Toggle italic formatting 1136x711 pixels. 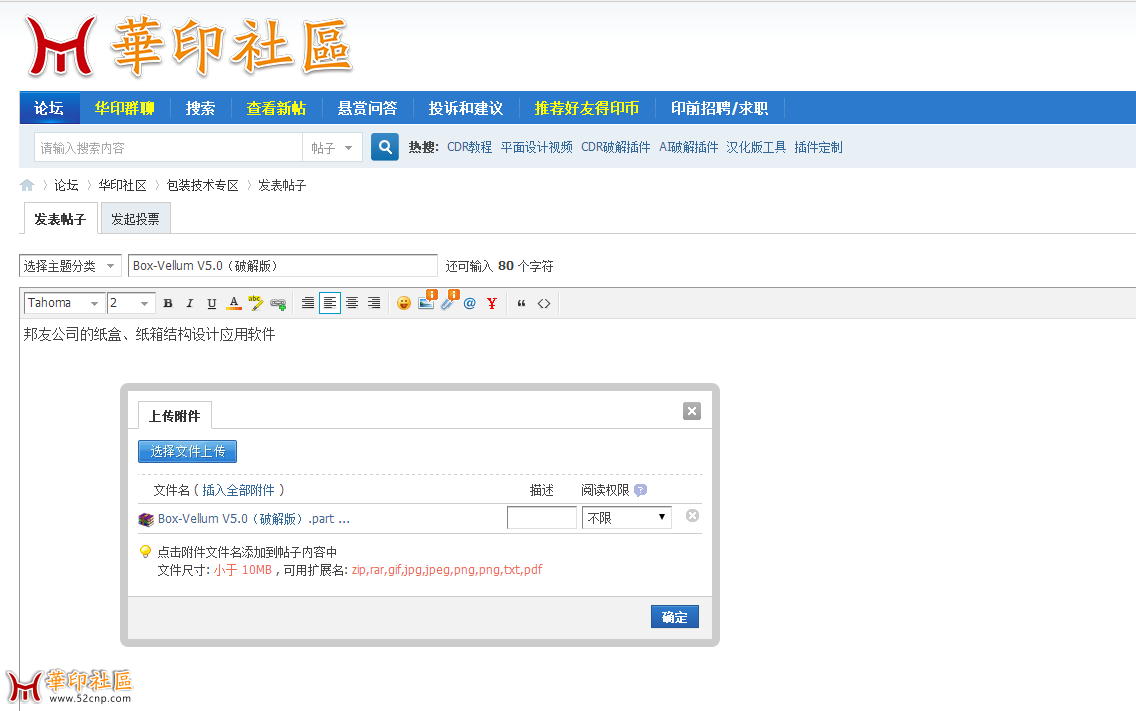pyautogui.click(x=188, y=303)
